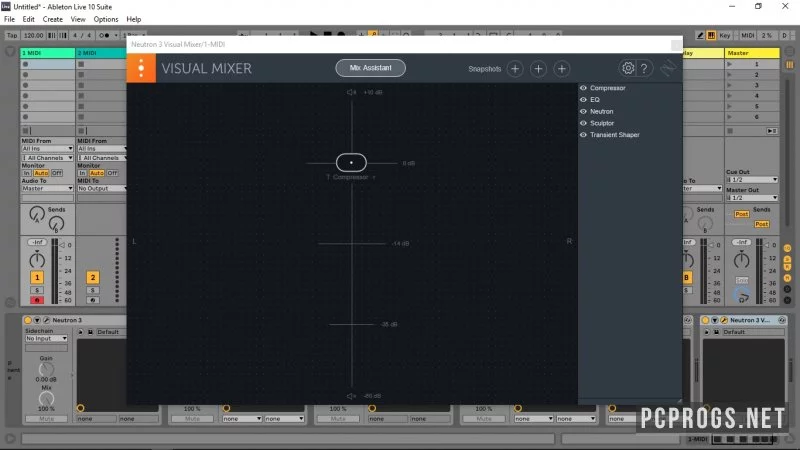
Task: Add the first snapshot plus button
Action: click(x=515, y=69)
